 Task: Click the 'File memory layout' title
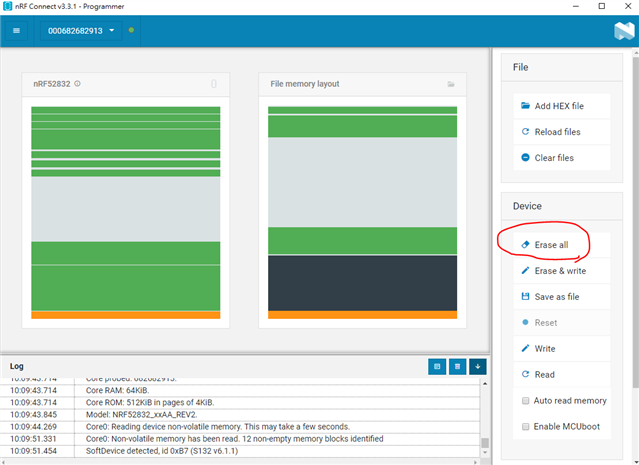pyautogui.click(x=304, y=84)
